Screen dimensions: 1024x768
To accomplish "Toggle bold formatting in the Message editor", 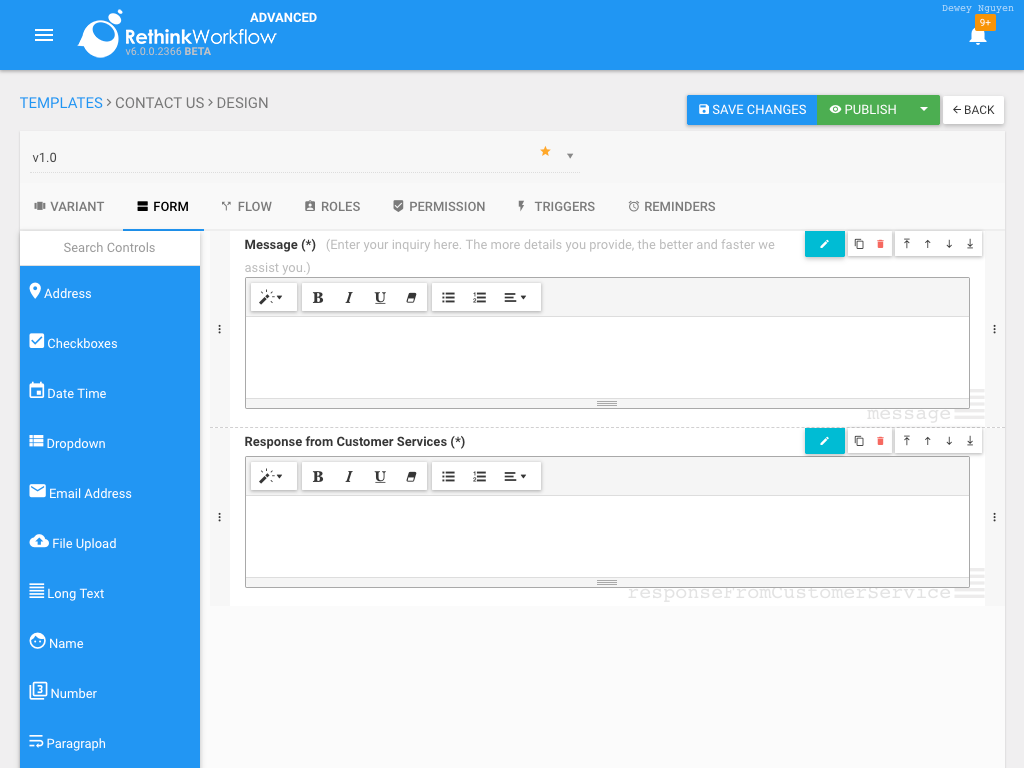I will [x=318, y=297].
